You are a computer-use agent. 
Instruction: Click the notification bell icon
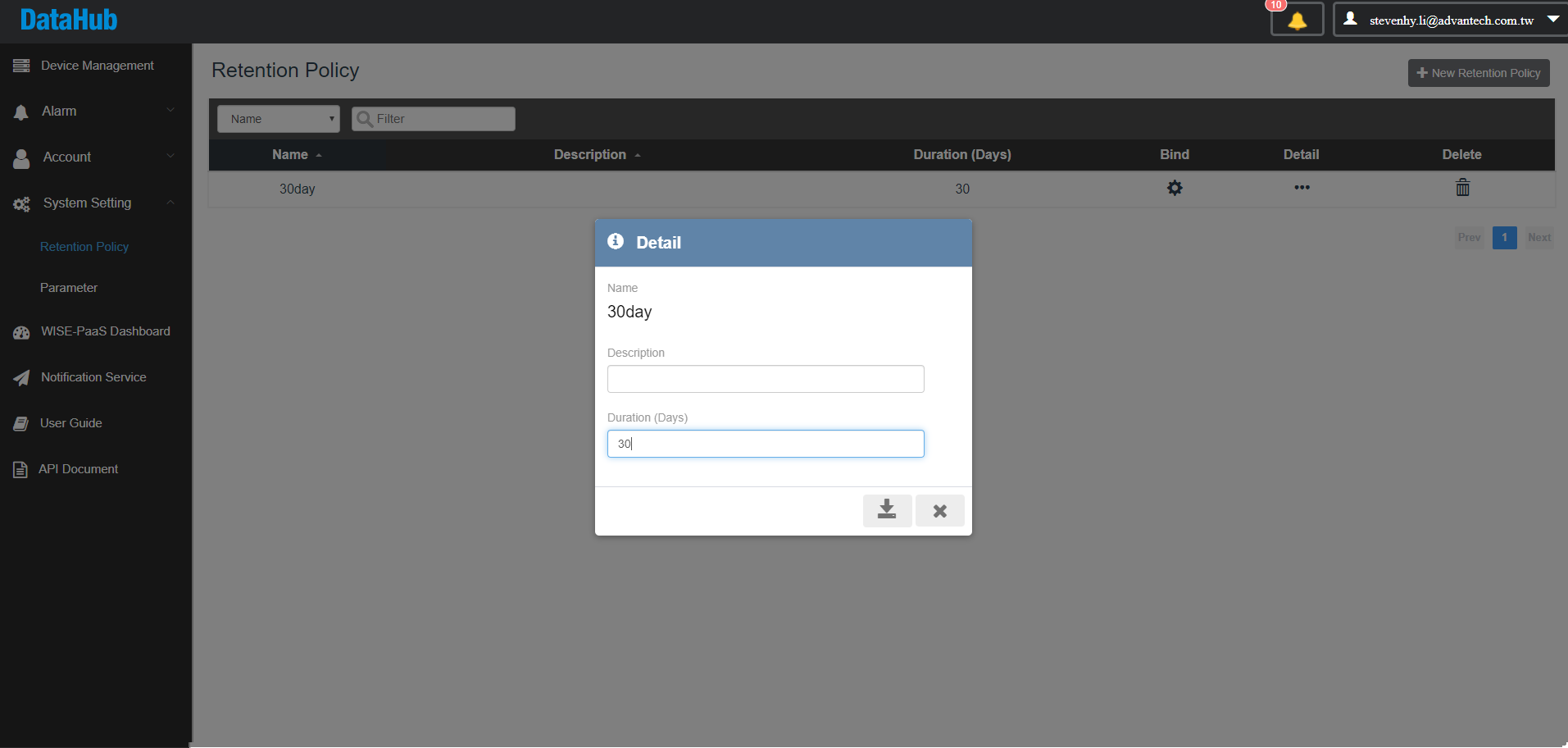coord(1297,21)
